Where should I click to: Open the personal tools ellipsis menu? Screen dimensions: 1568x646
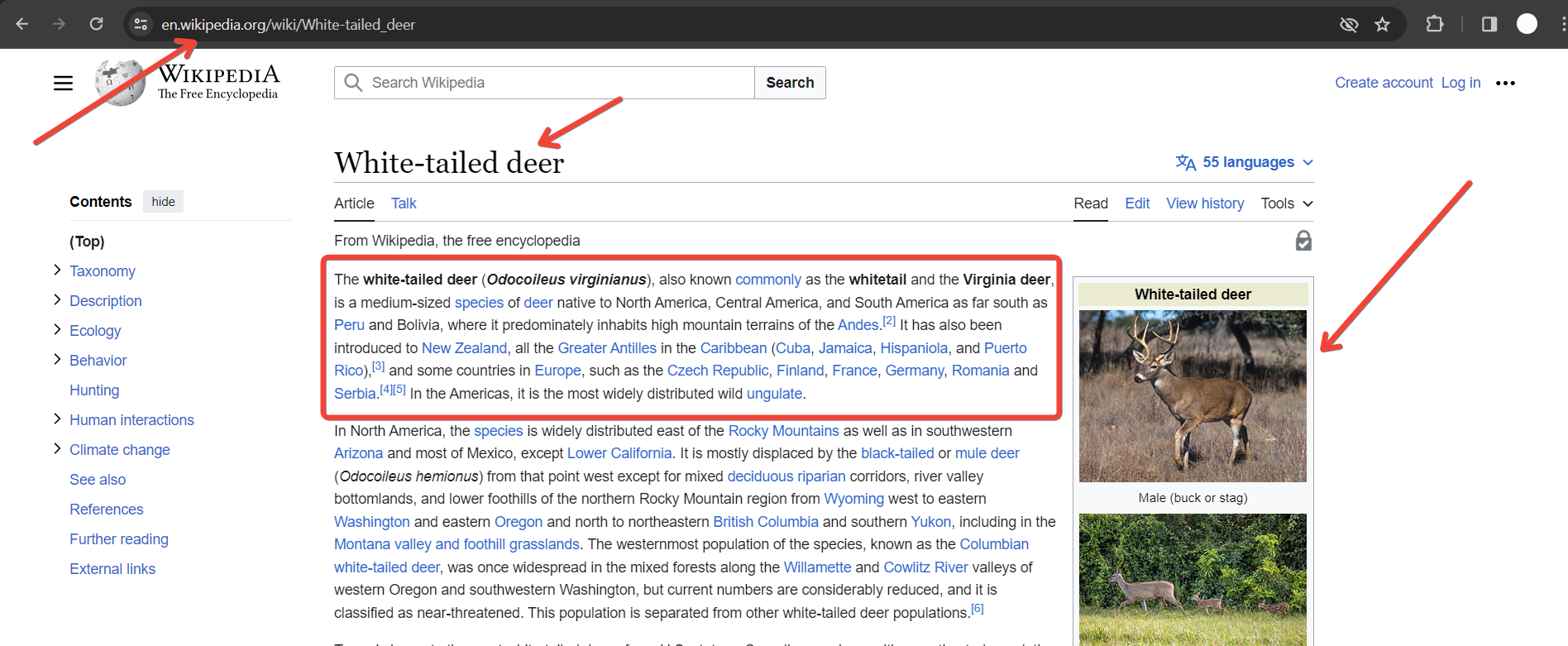pyautogui.click(x=1505, y=83)
